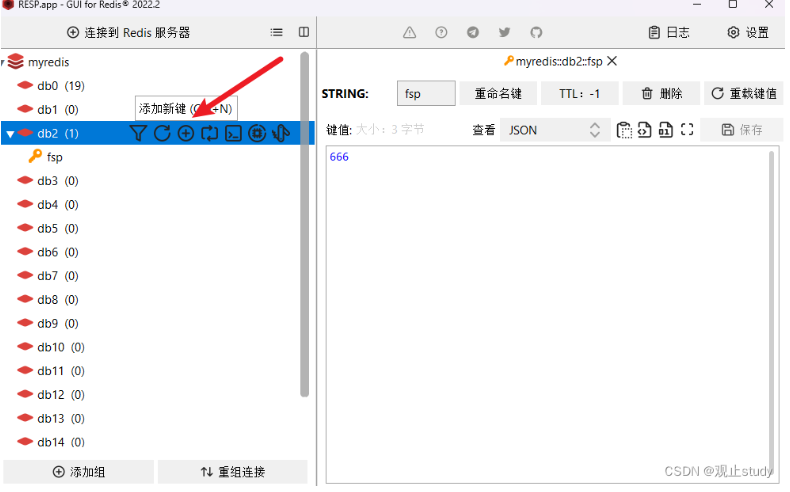Viewport: 790px width, 492px height.
Task: Open the Telegram icon in top toolbar
Action: (473, 33)
